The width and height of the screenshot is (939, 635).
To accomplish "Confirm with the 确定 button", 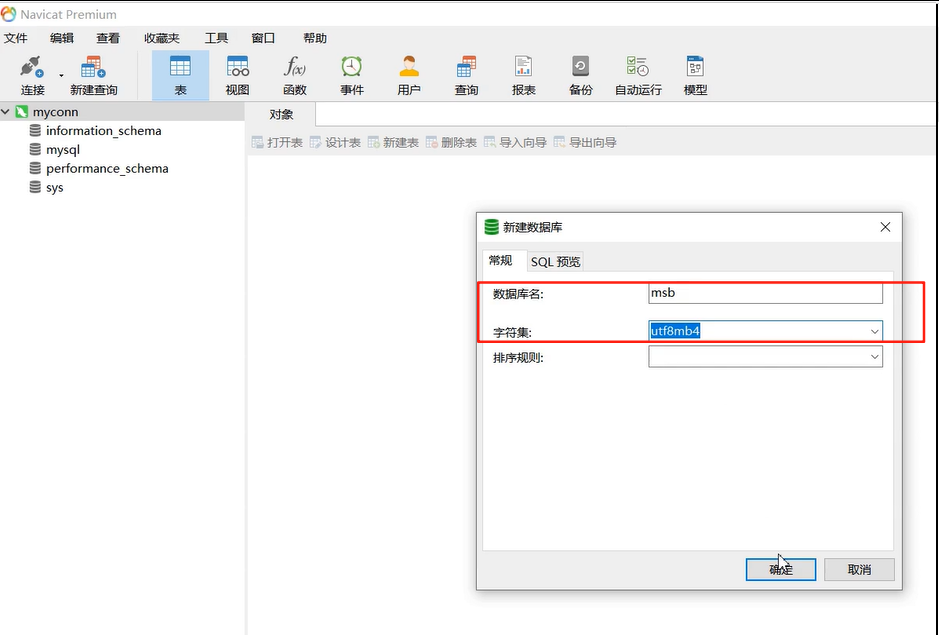I will coord(781,570).
